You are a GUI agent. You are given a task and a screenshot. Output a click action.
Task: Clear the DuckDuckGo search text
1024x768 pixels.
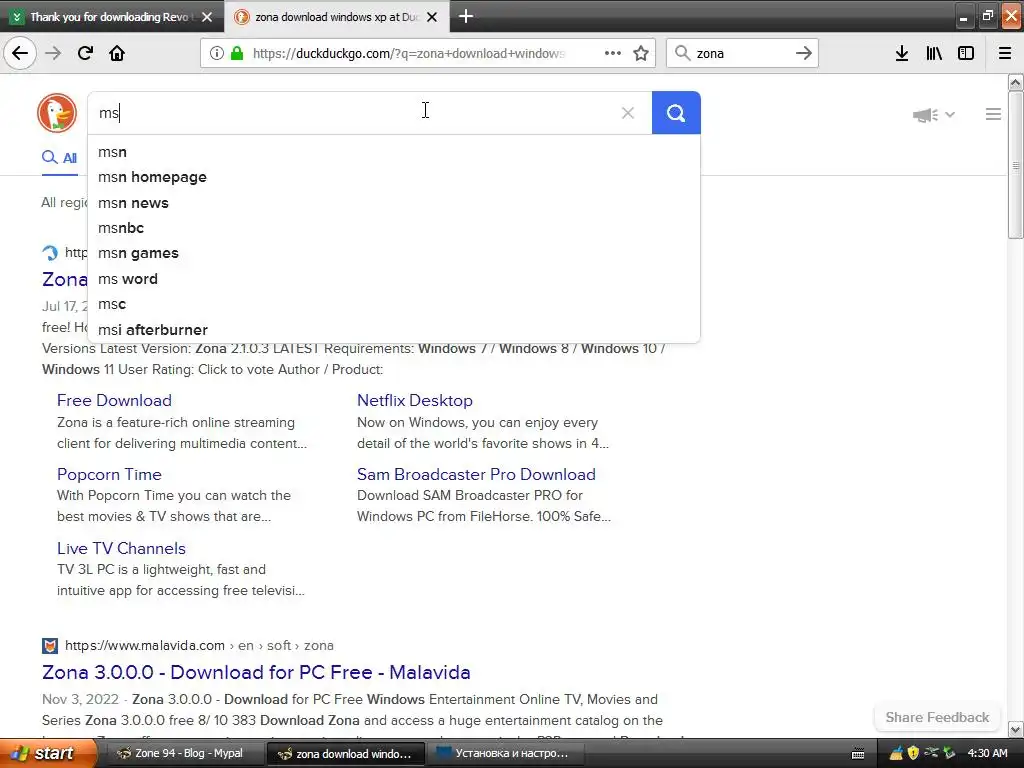click(x=628, y=113)
